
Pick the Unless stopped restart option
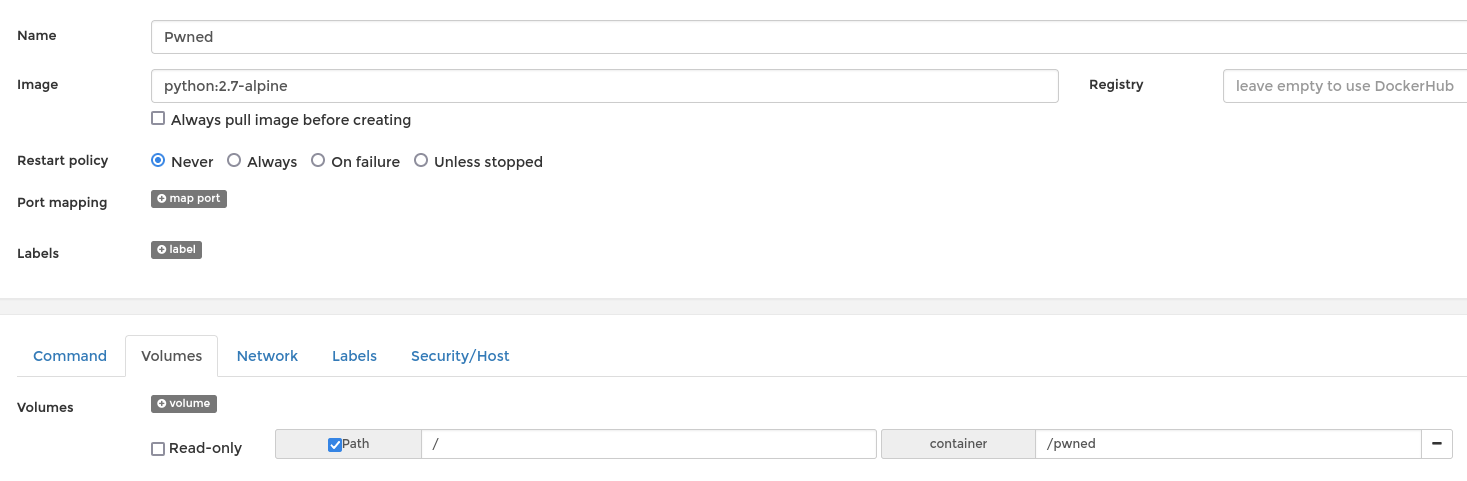[x=421, y=160]
